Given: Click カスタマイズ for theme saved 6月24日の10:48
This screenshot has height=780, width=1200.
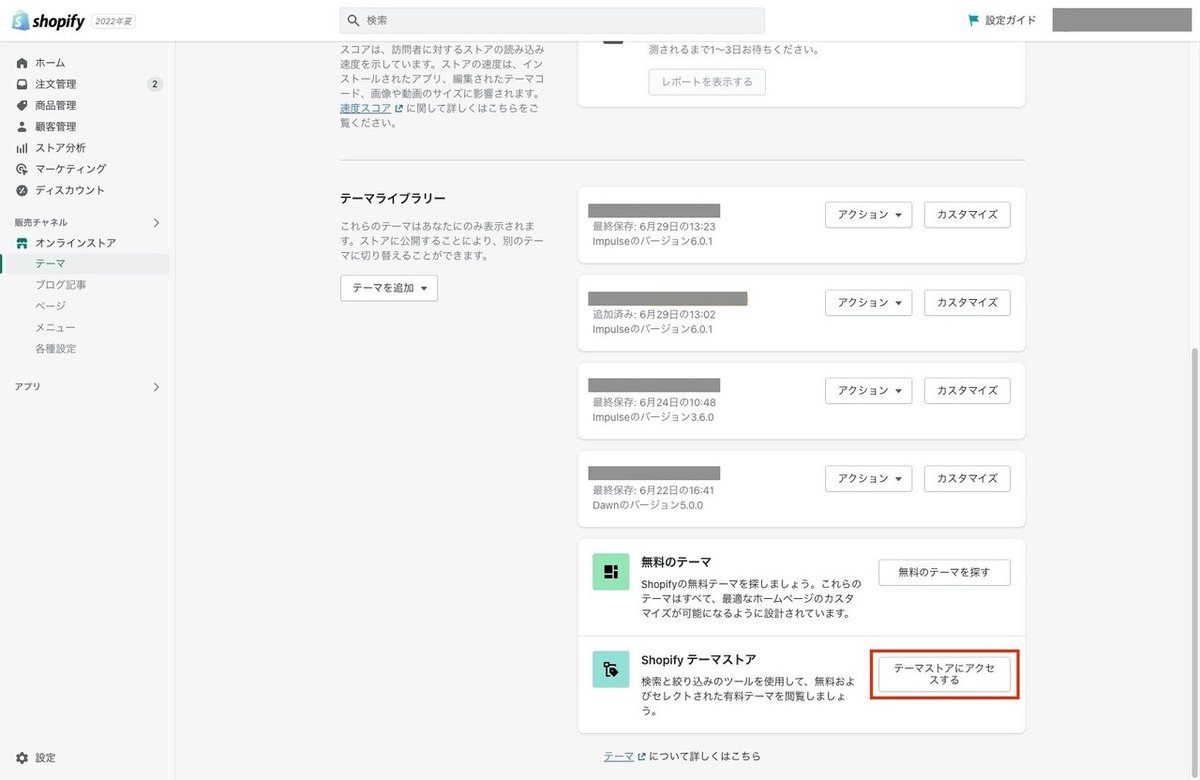Looking at the screenshot, I should (x=967, y=391).
